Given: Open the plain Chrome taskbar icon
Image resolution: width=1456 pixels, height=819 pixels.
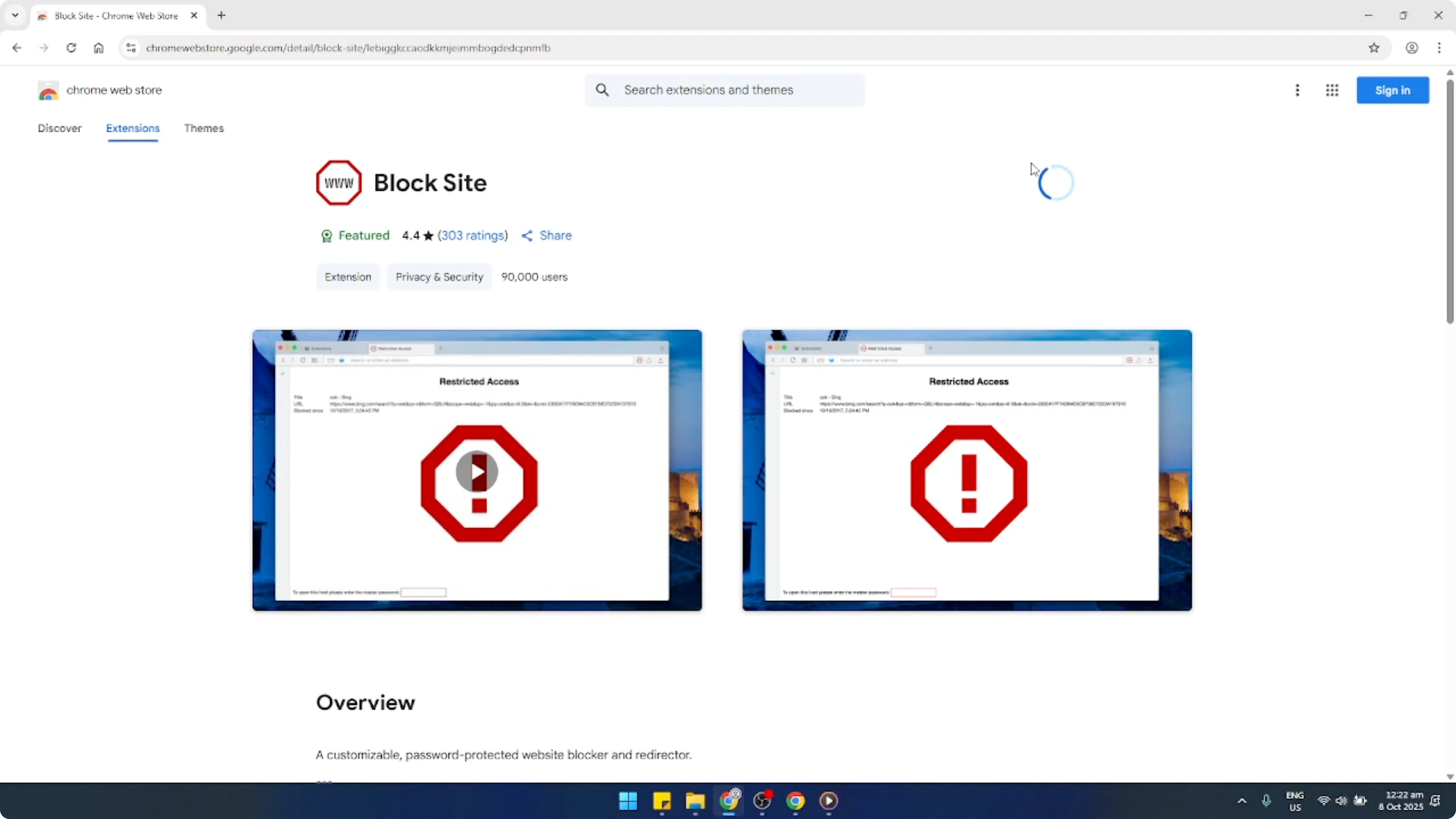Looking at the screenshot, I should click(x=795, y=800).
